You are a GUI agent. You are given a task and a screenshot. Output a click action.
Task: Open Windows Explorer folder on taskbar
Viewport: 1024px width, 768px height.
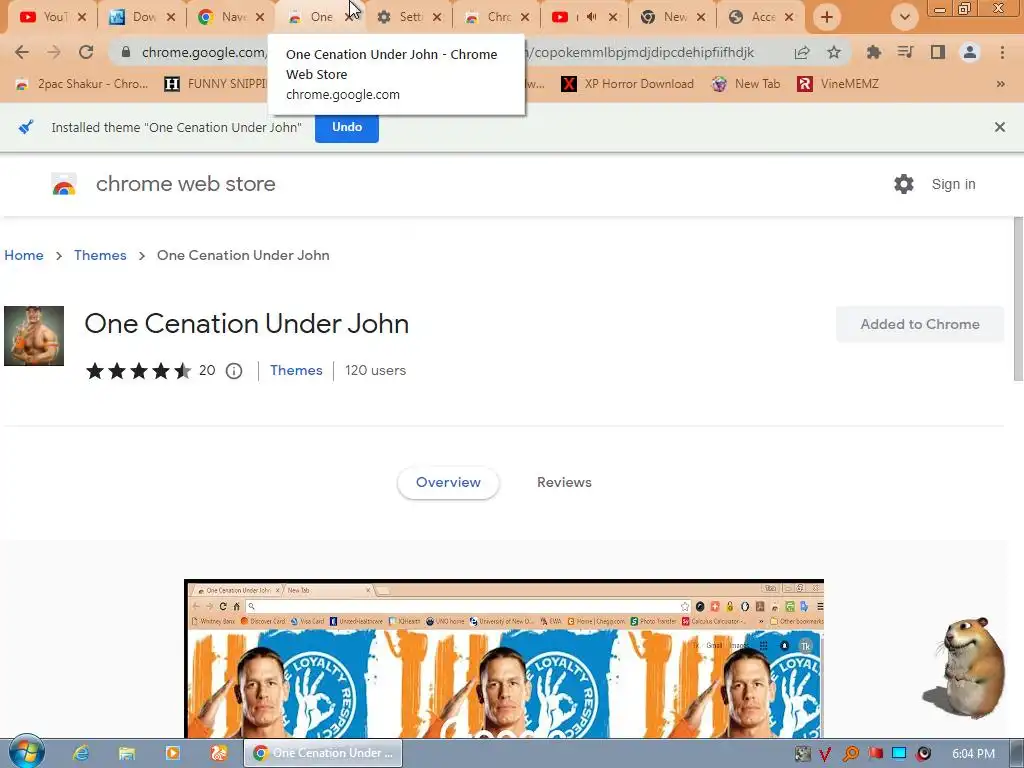click(x=127, y=753)
